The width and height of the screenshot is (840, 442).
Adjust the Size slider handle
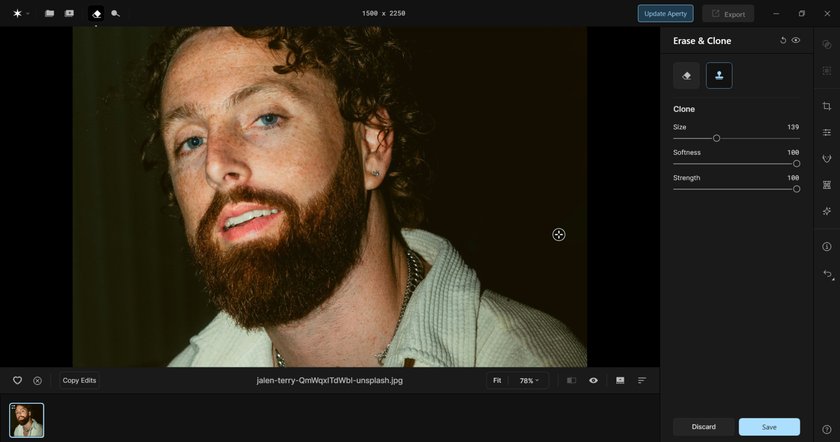click(716, 138)
